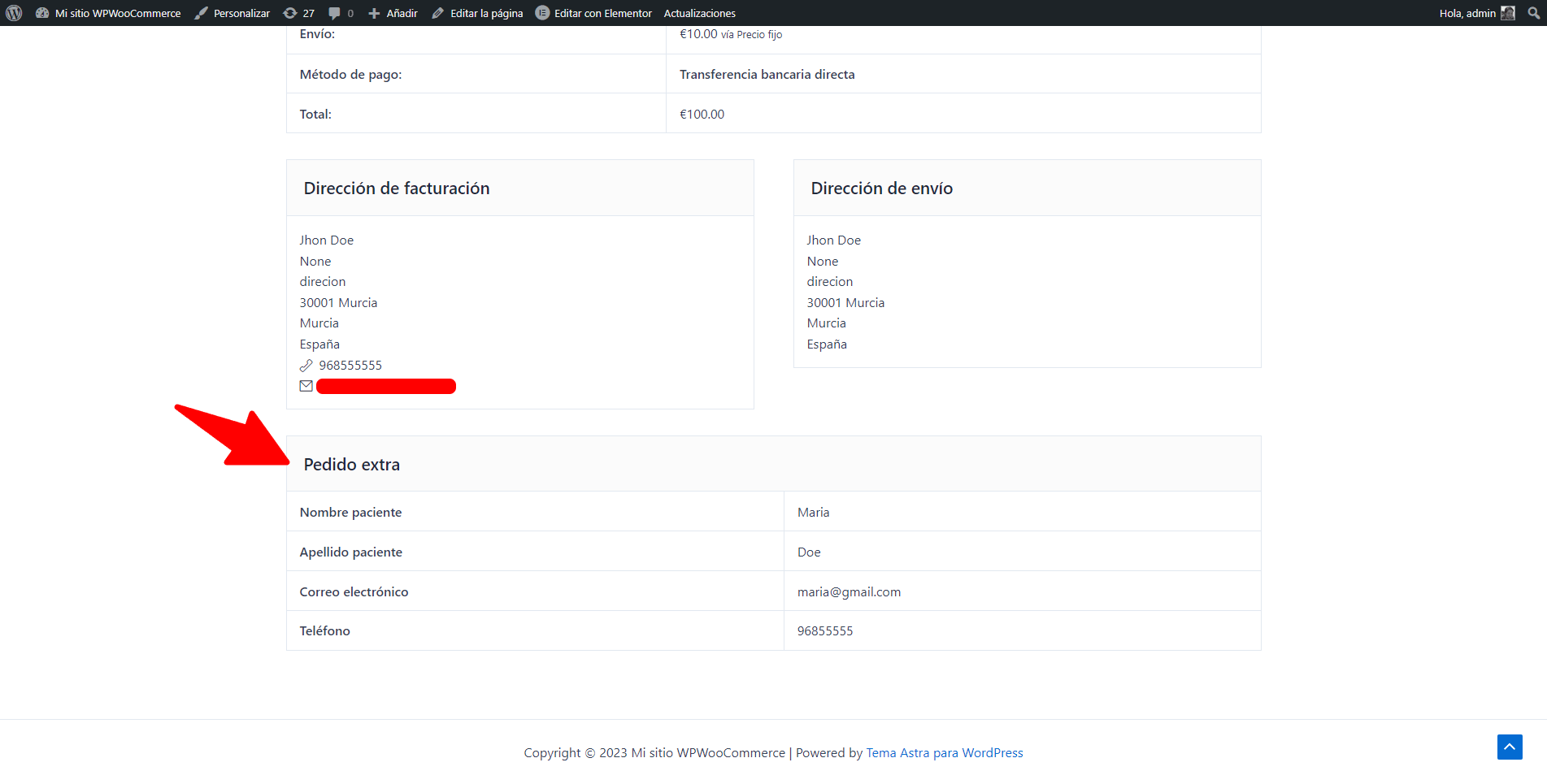Click the Método de pago label

pyautogui.click(x=350, y=74)
